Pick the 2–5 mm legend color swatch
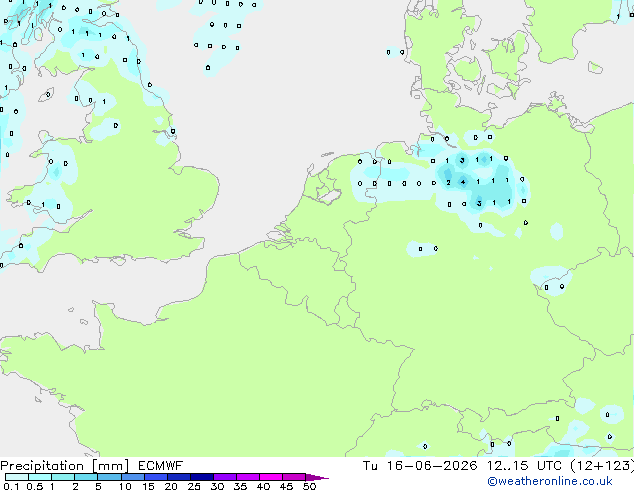This screenshot has height=490, width=634. (x=86, y=477)
